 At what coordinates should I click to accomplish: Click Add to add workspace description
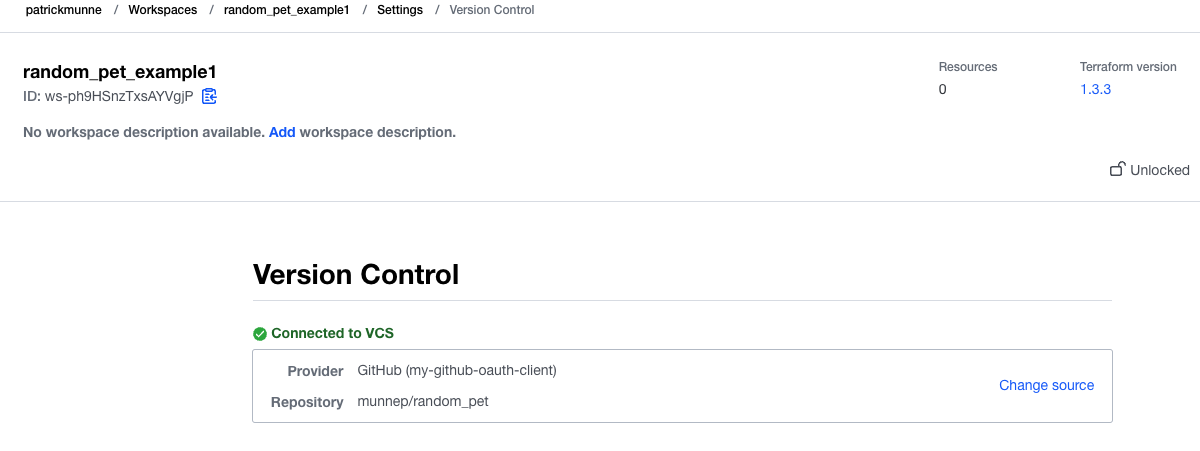coord(282,132)
